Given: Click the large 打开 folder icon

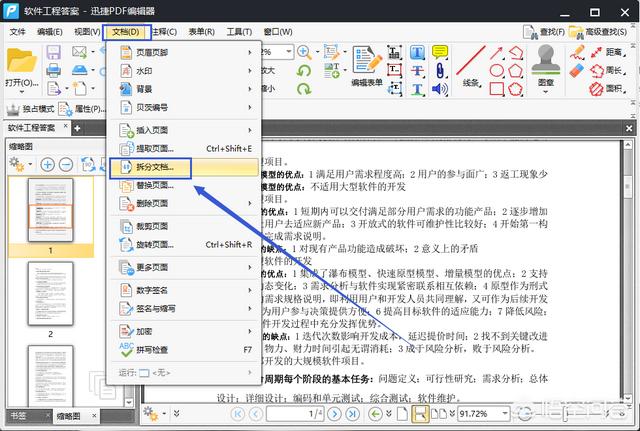Looking at the screenshot, I should (x=22, y=61).
